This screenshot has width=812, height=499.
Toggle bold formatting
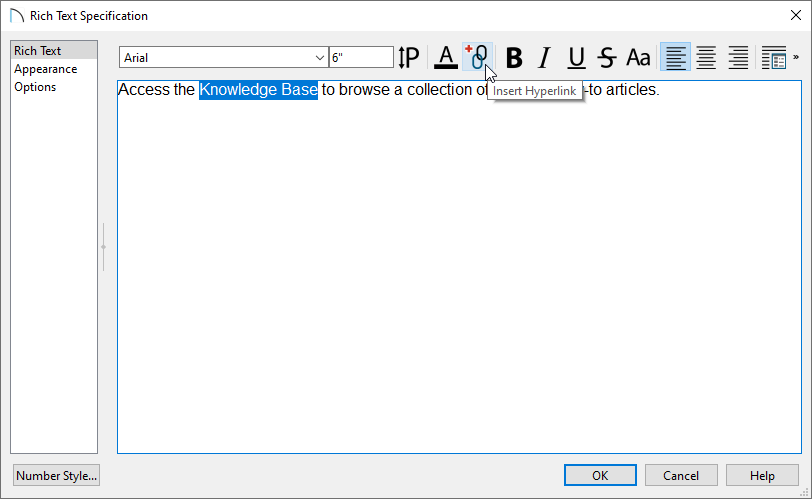tap(514, 57)
